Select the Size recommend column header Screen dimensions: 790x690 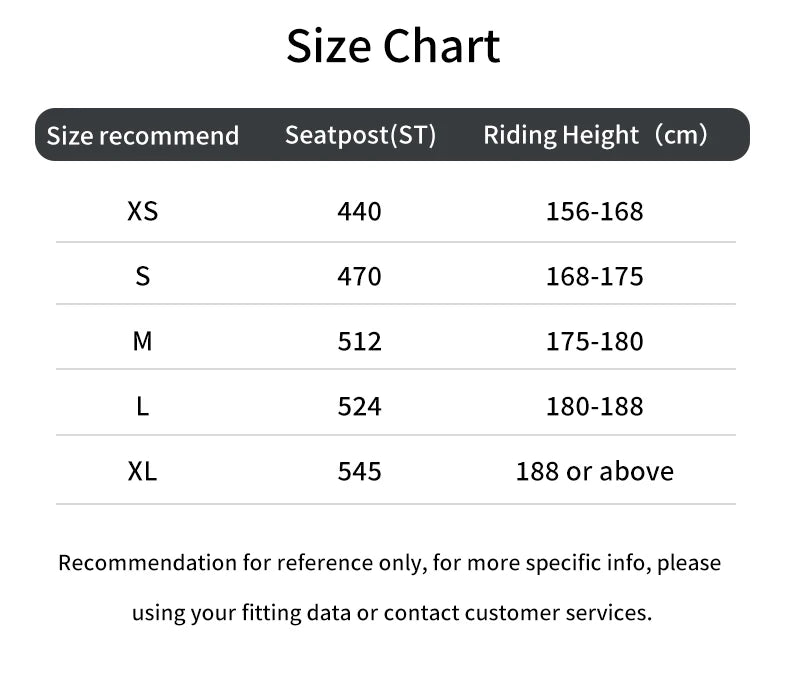[x=143, y=135]
